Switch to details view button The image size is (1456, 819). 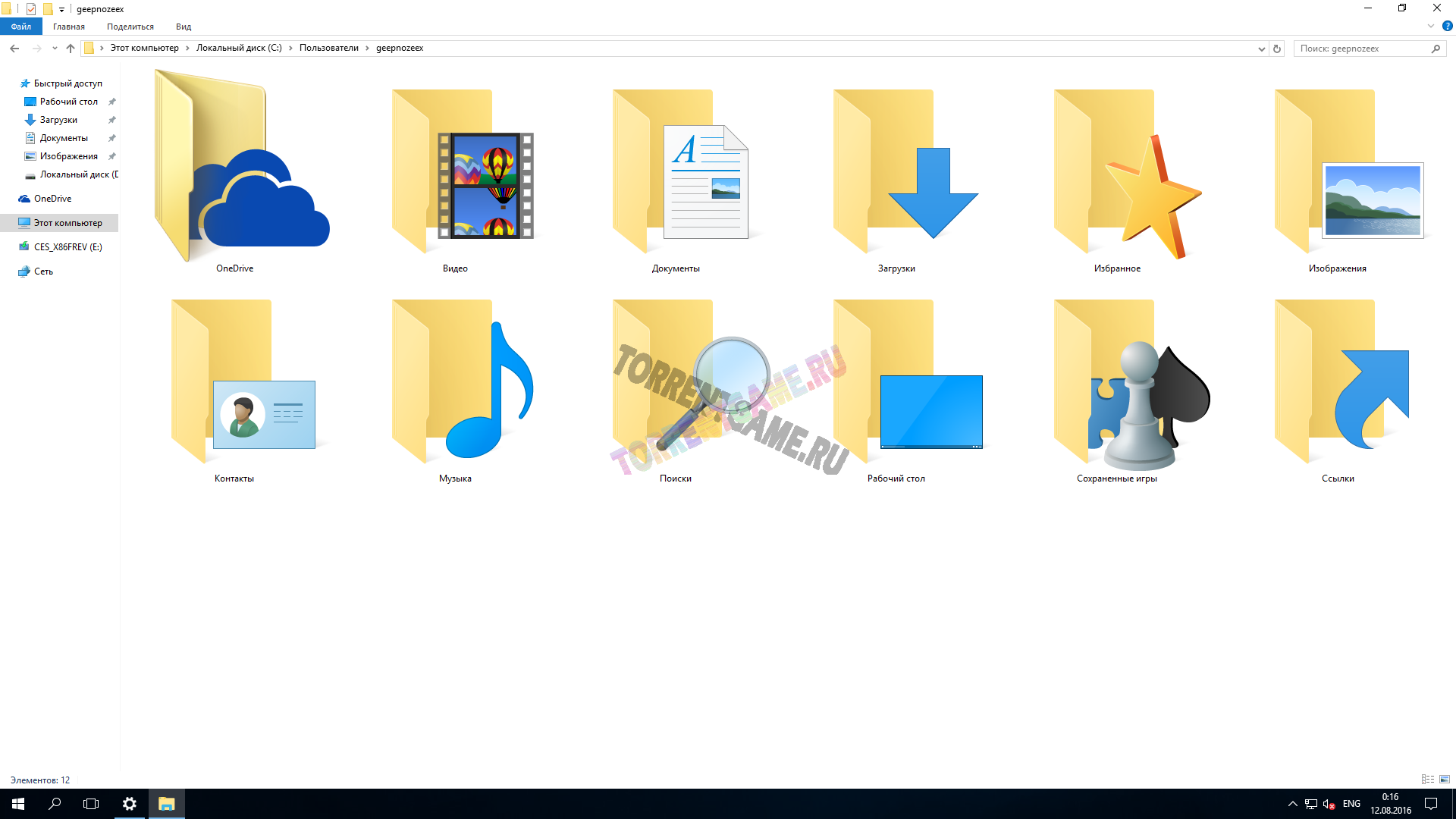(1428, 780)
